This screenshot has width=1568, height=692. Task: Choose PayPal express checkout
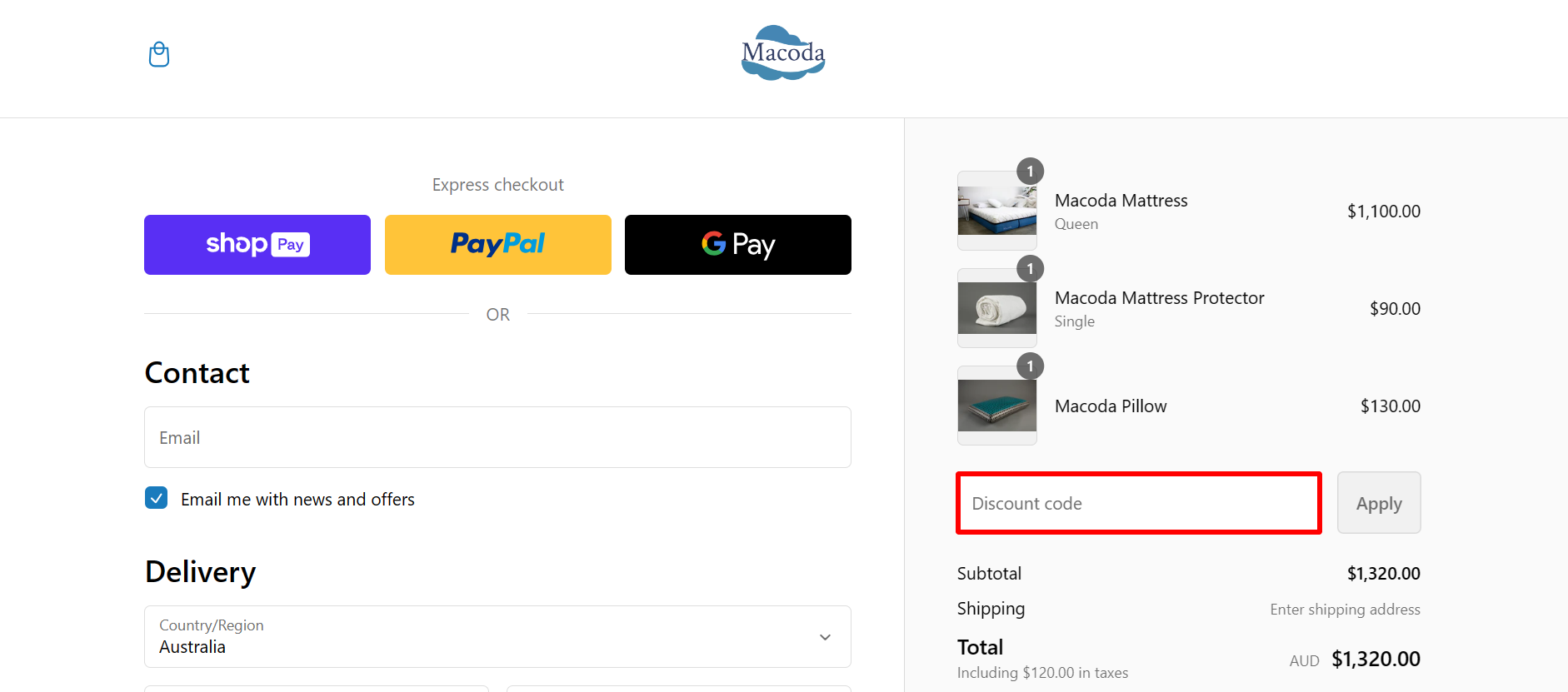[x=498, y=245]
